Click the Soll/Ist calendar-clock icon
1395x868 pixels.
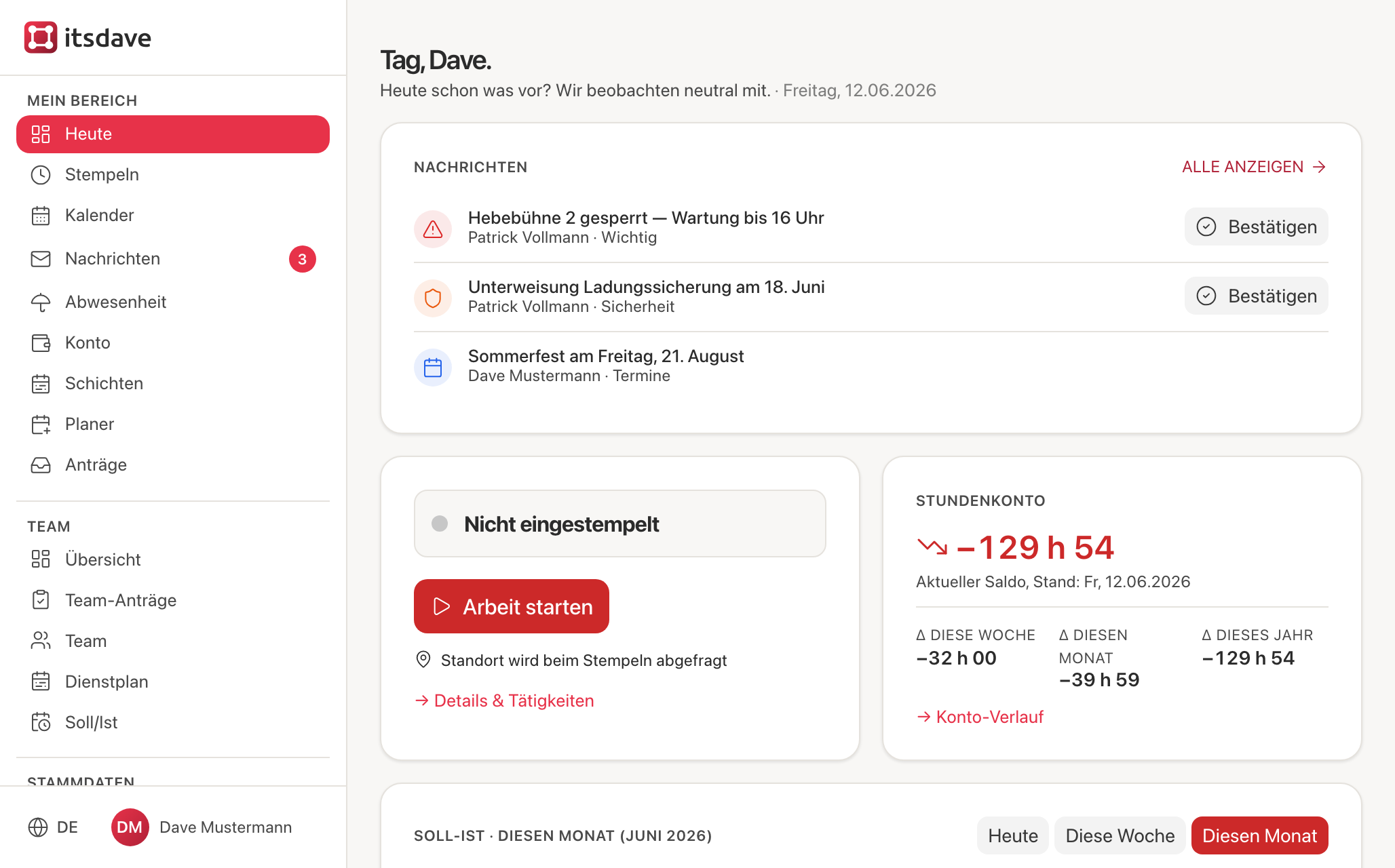tap(41, 722)
